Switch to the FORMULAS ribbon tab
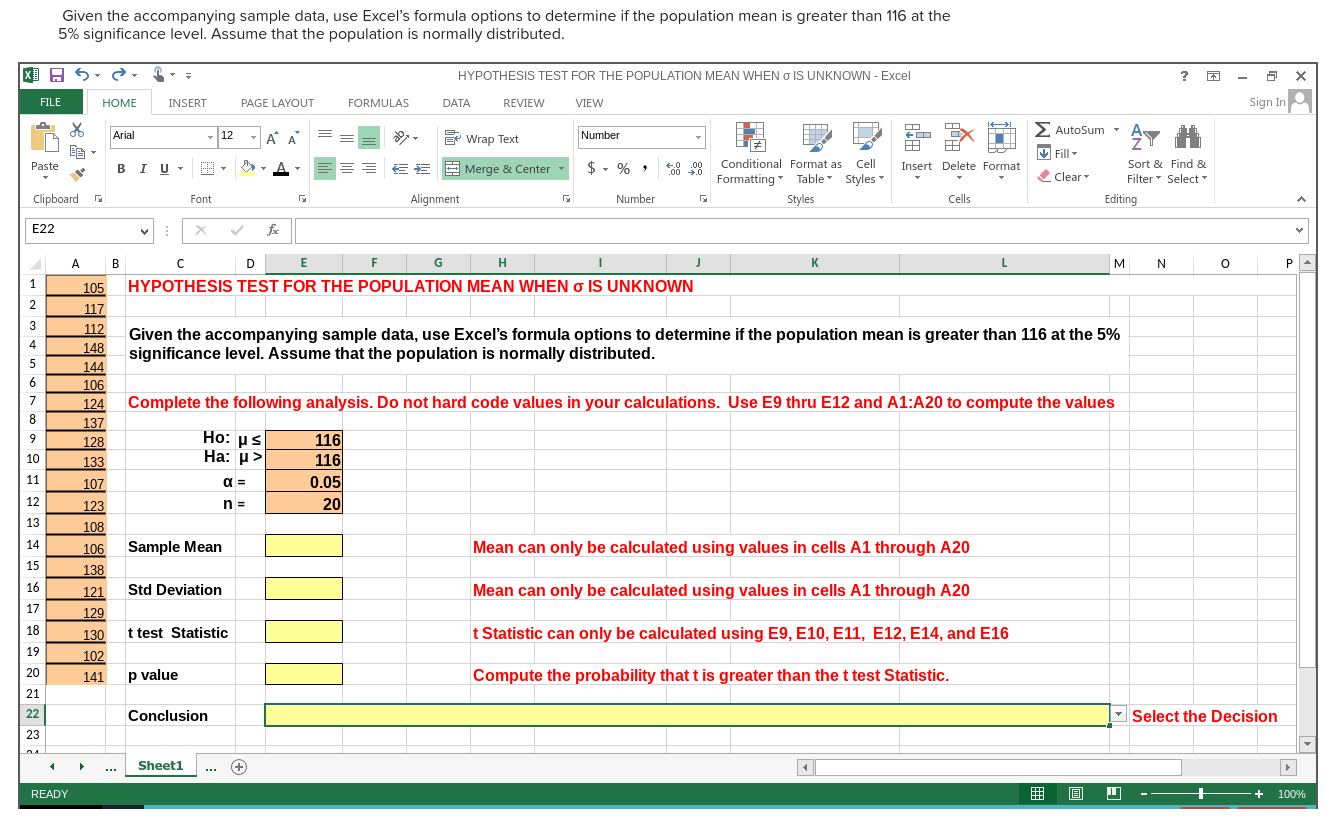The width and height of the screenshot is (1332, 824). tap(378, 102)
